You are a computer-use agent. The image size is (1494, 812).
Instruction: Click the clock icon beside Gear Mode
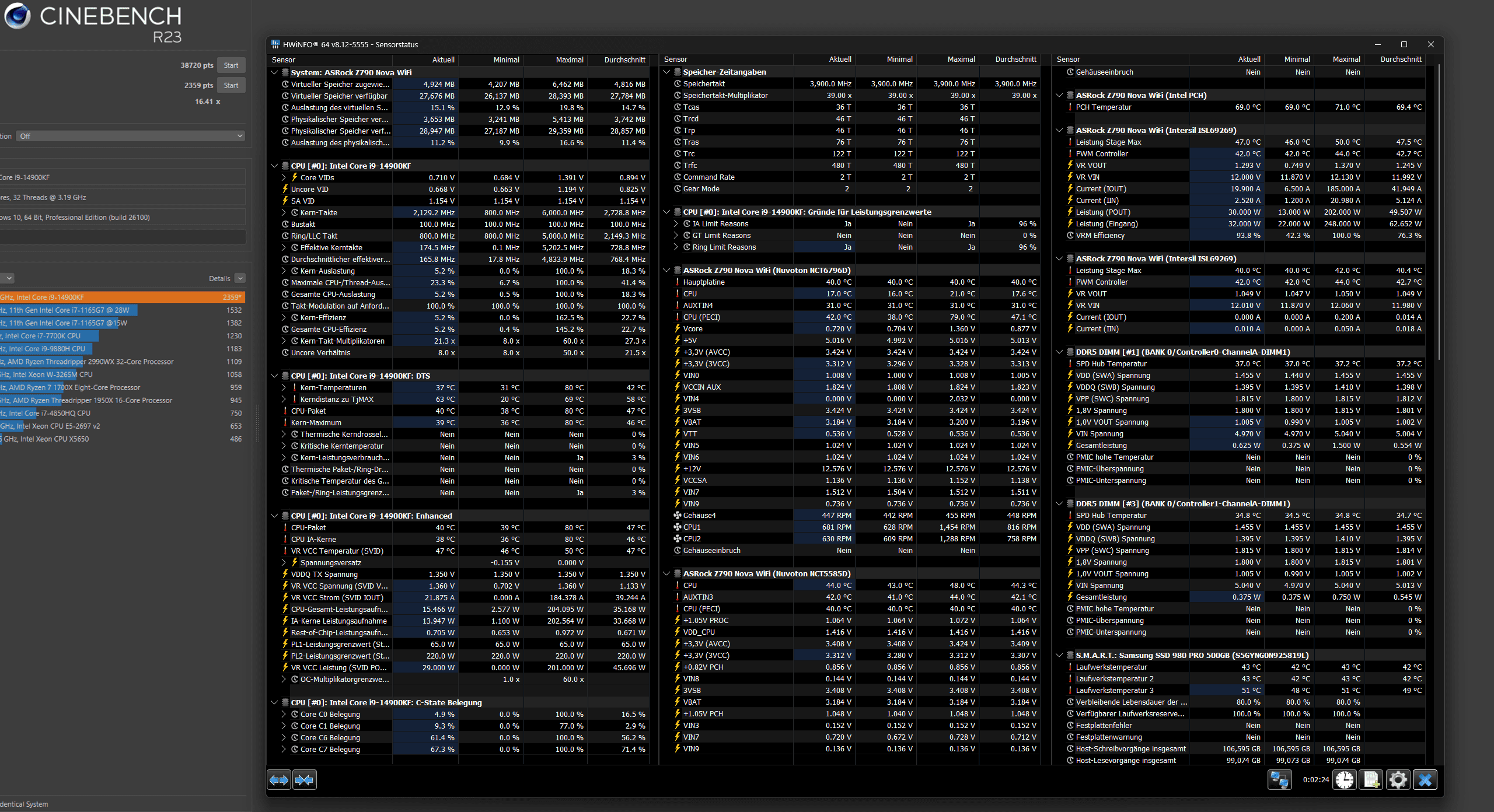678,189
